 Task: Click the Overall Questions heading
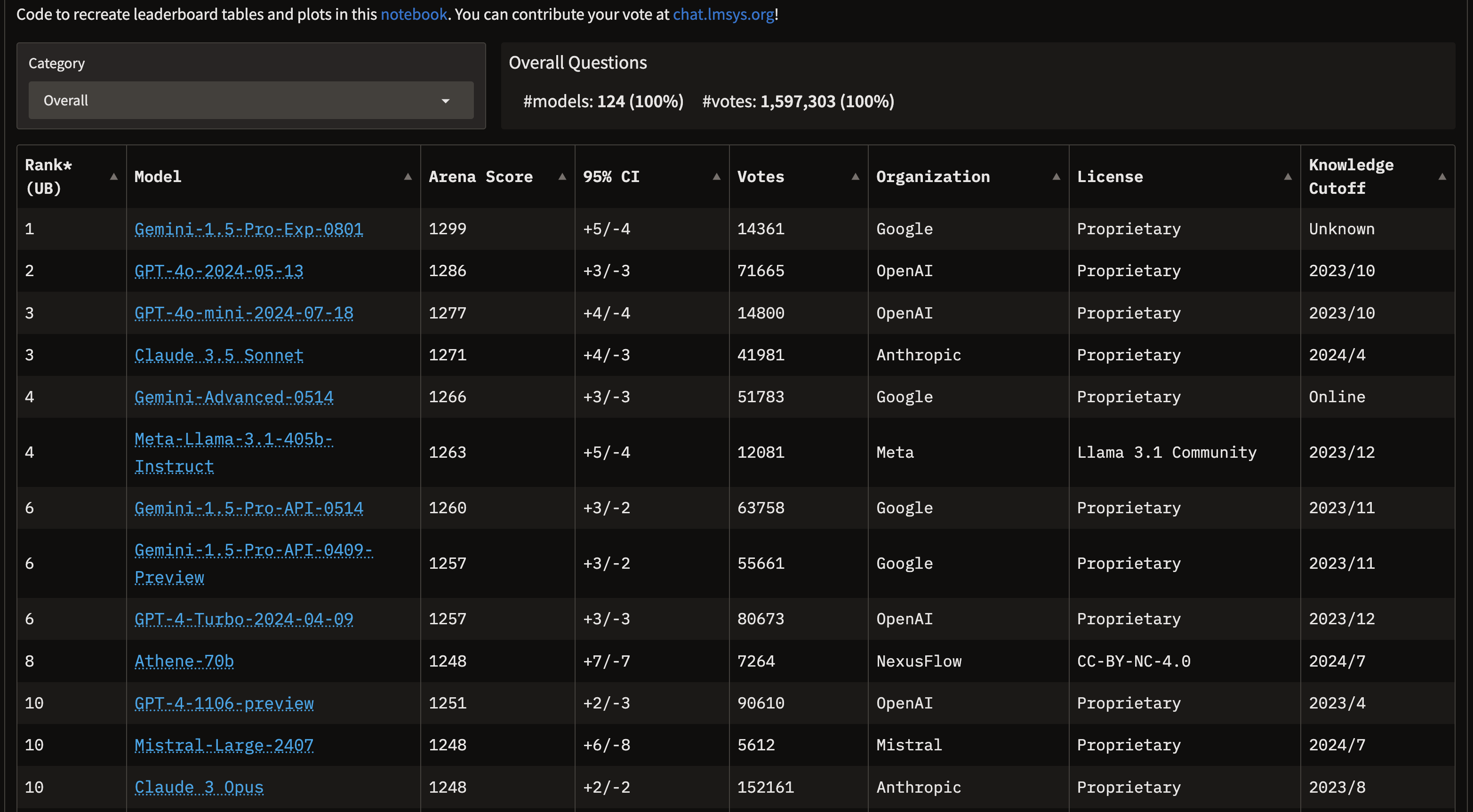pos(577,62)
